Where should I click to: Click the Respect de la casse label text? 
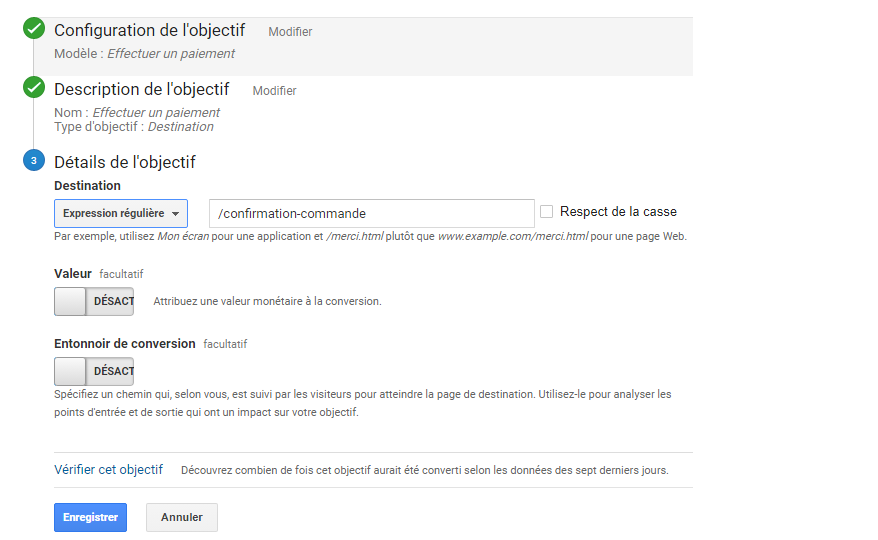618,212
